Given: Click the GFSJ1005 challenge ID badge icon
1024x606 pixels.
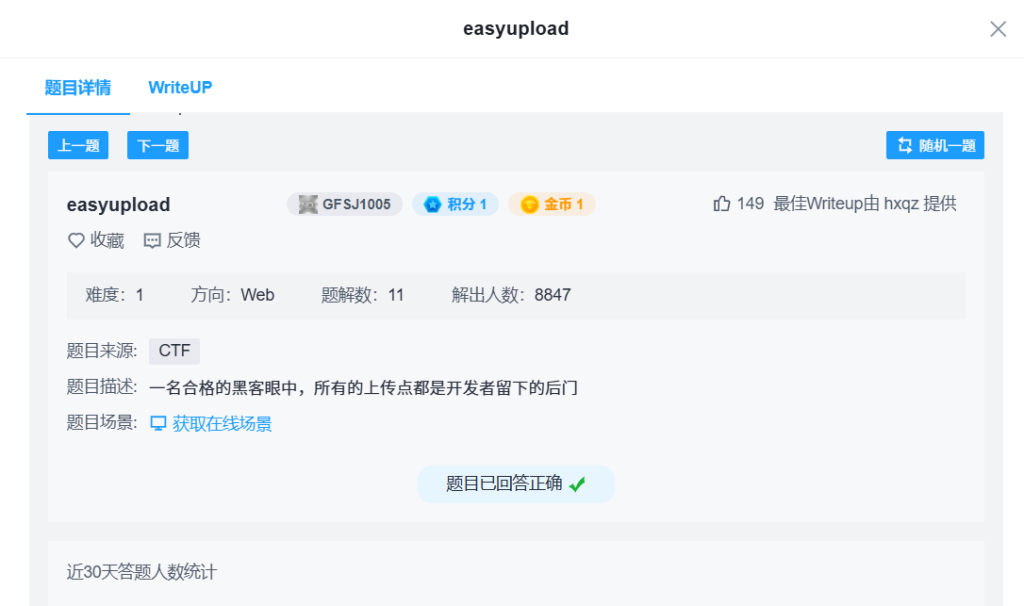Looking at the screenshot, I should click(x=307, y=204).
